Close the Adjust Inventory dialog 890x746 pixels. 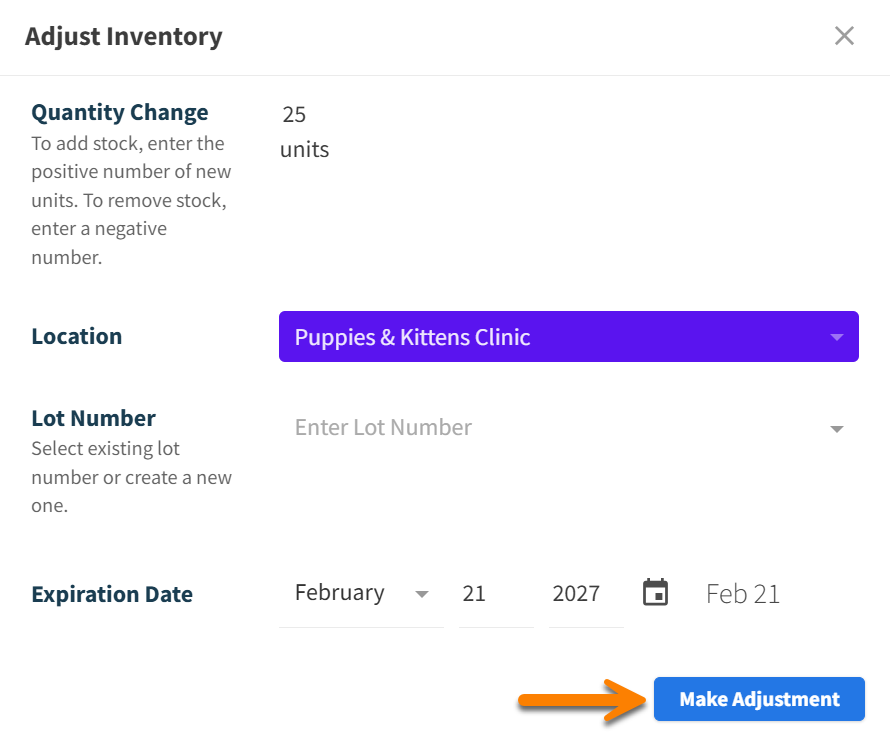[844, 36]
